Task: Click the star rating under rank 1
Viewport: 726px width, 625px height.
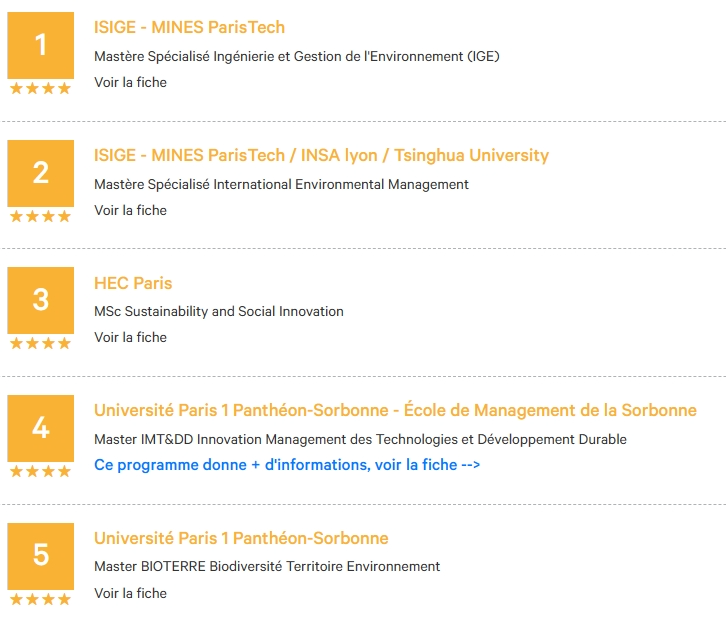Action: coord(40,88)
